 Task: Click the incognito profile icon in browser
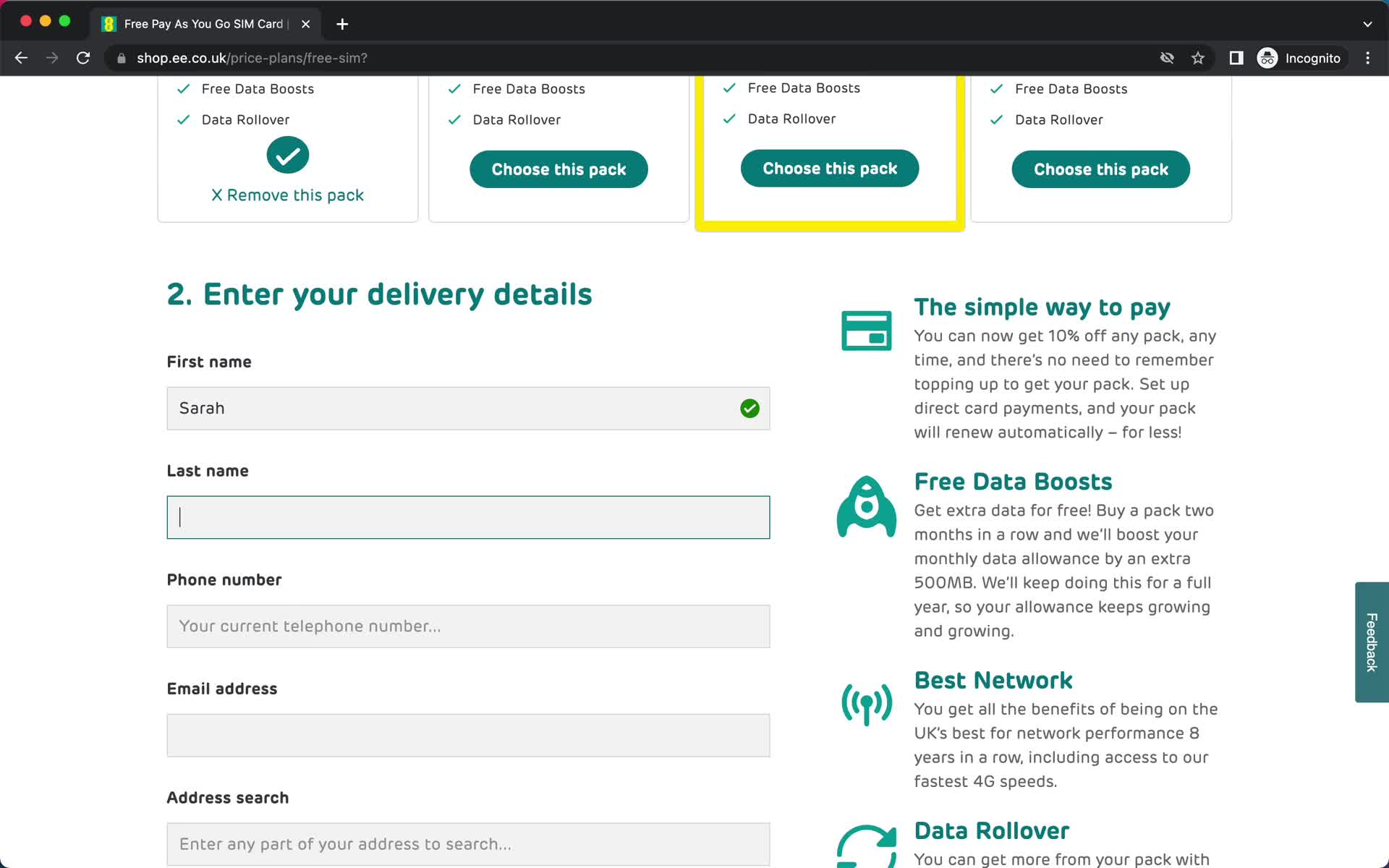pyautogui.click(x=1268, y=57)
